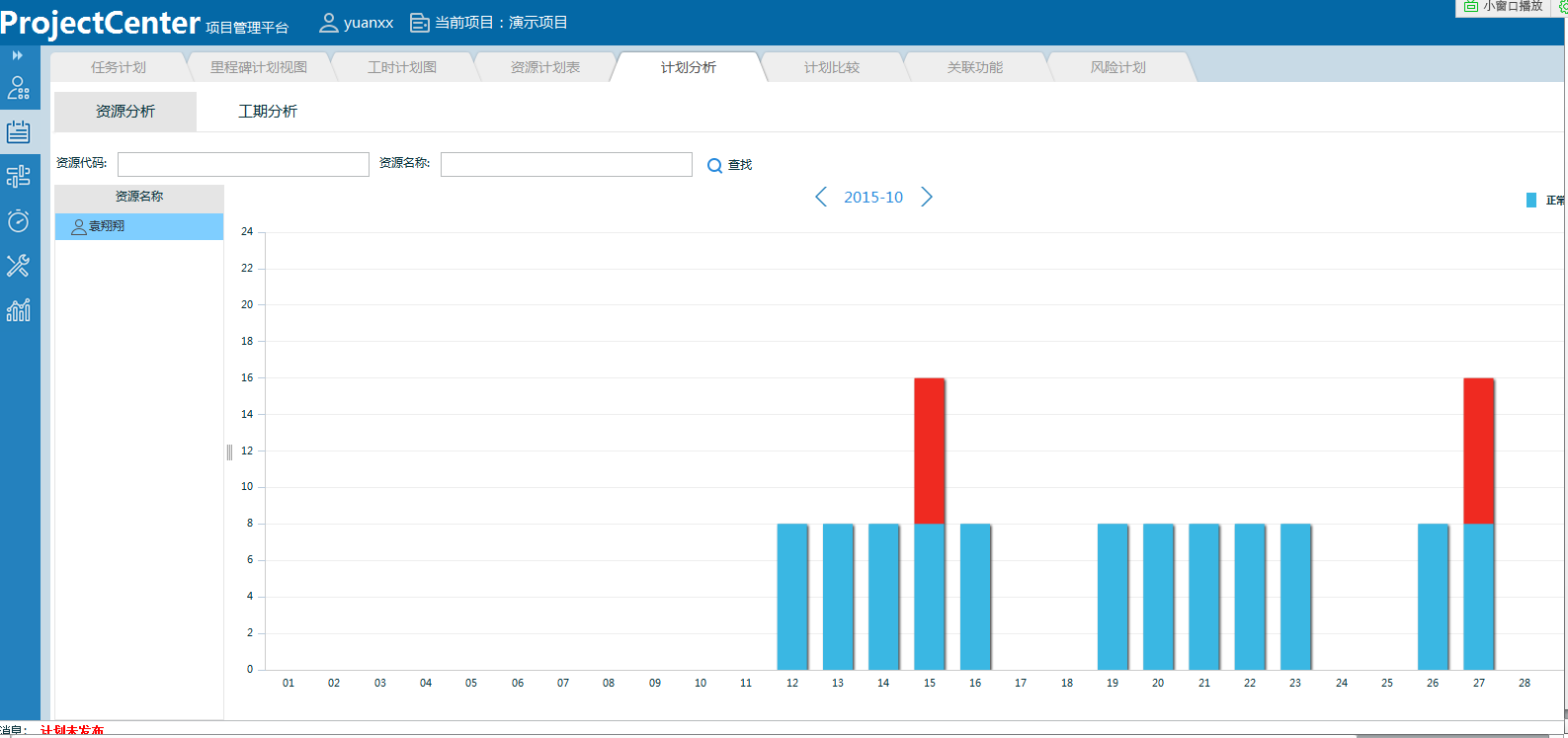Click the blue 正常 legend swatch
The height and width of the screenshot is (738, 1568).
click(x=1531, y=201)
